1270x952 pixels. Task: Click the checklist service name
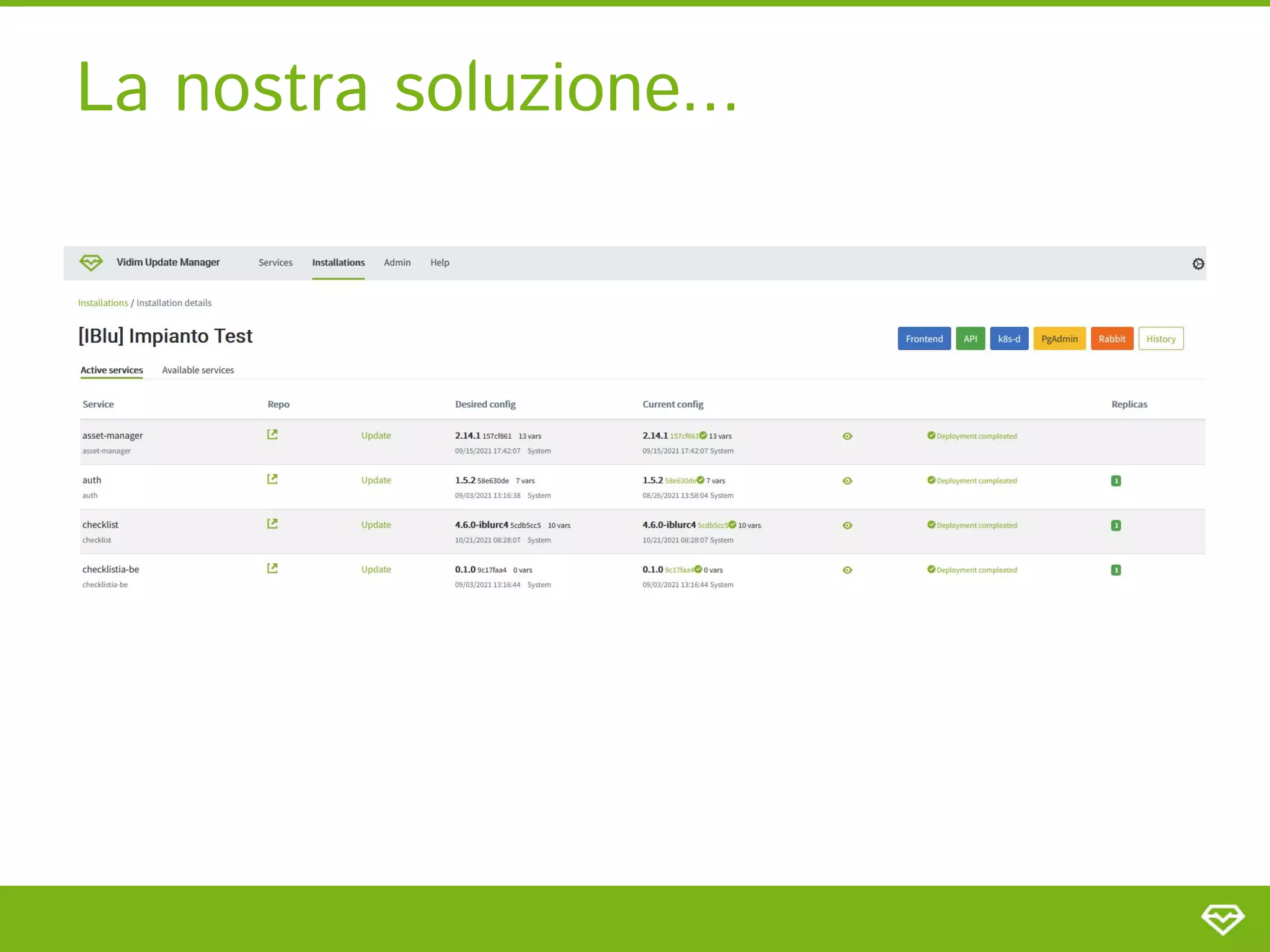(100, 525)
